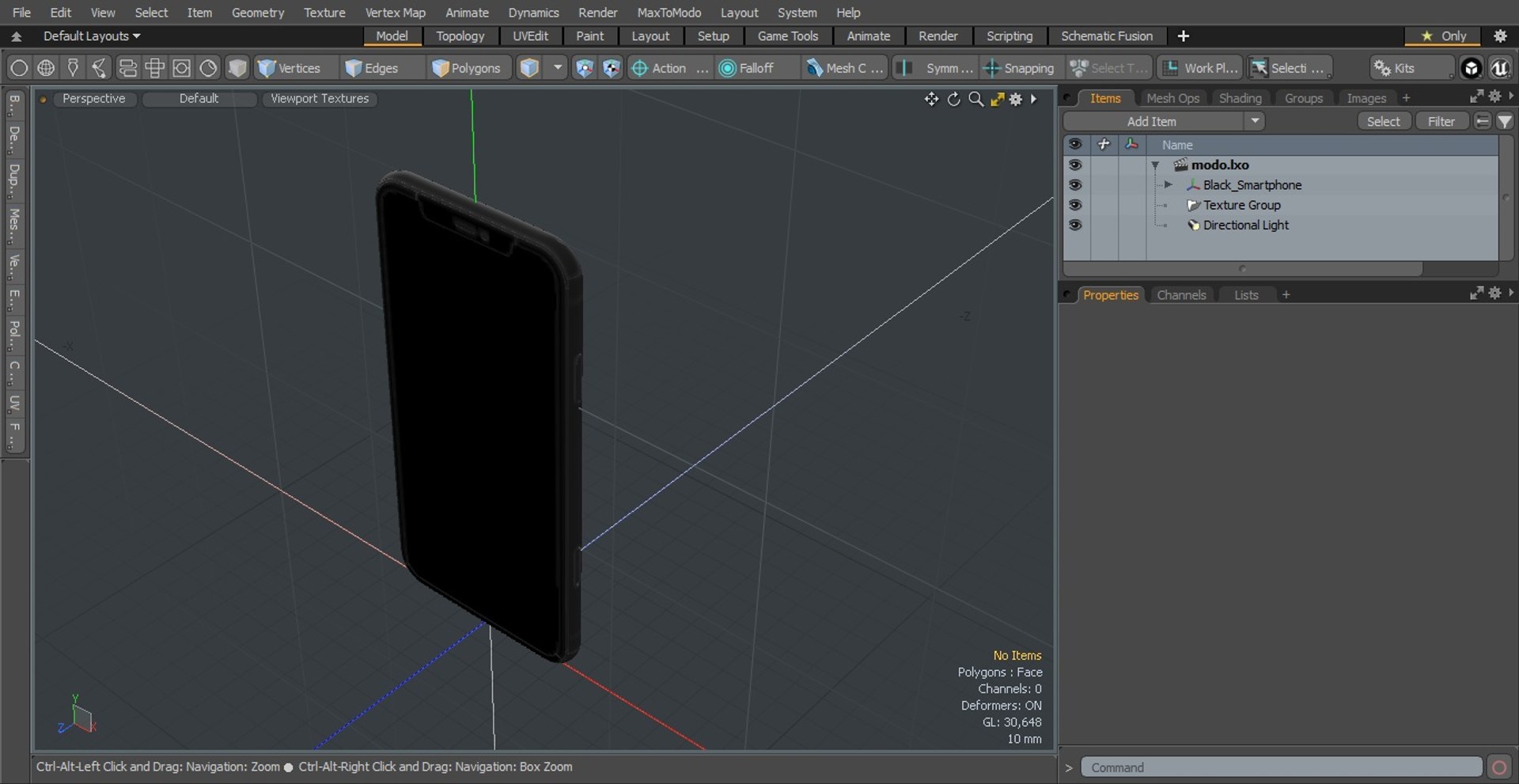
Task: Open the Geometry menu
Action: click(258, 13)
